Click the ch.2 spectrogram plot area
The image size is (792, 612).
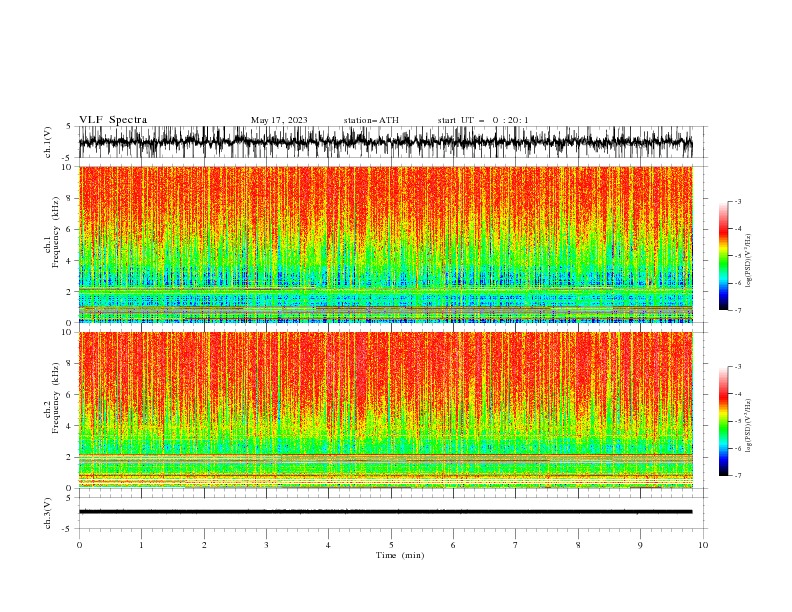[386, 410]
